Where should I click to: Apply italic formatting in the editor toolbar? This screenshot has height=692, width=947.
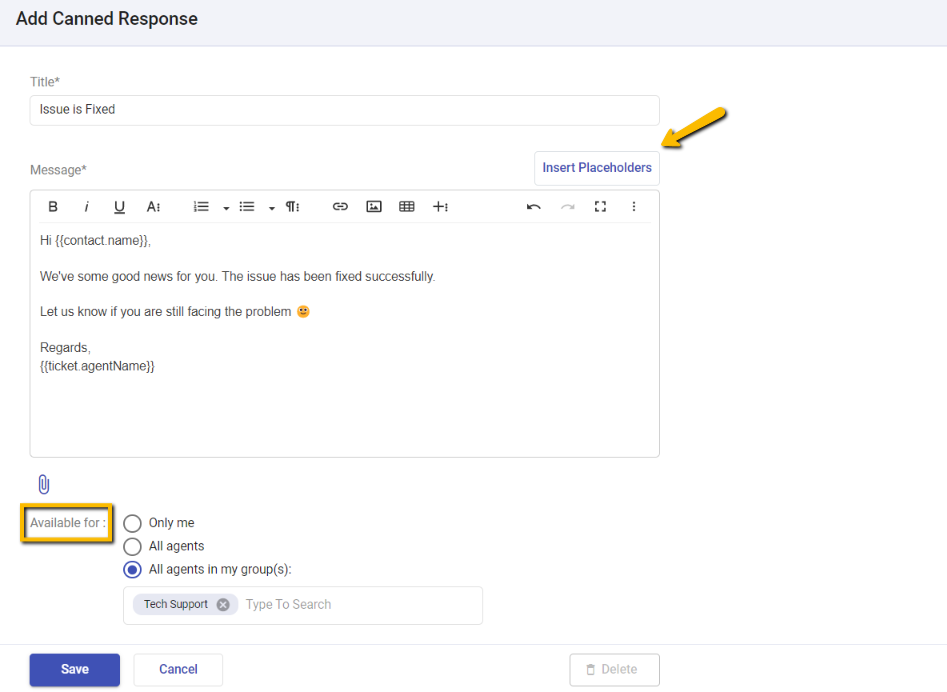click(86, 207)
